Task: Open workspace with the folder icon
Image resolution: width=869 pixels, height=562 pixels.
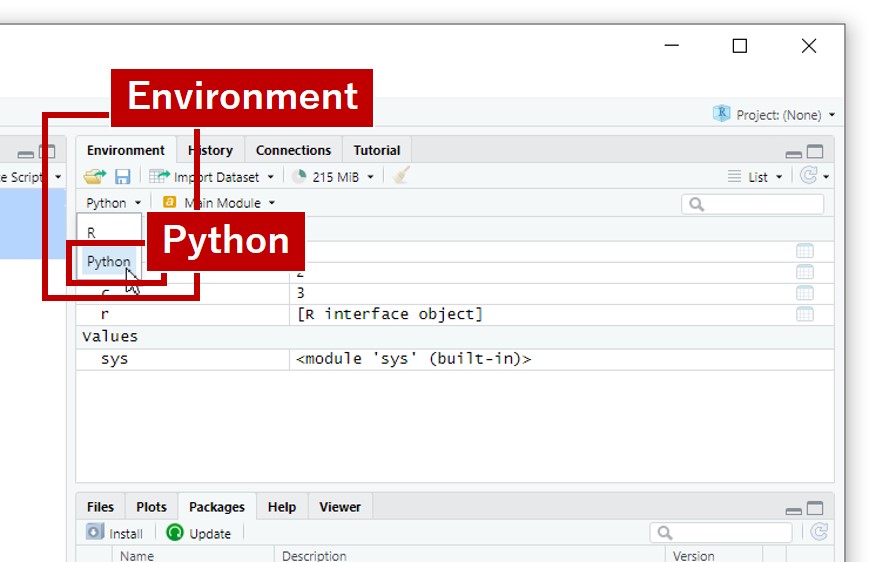Action: coord(94,177)
